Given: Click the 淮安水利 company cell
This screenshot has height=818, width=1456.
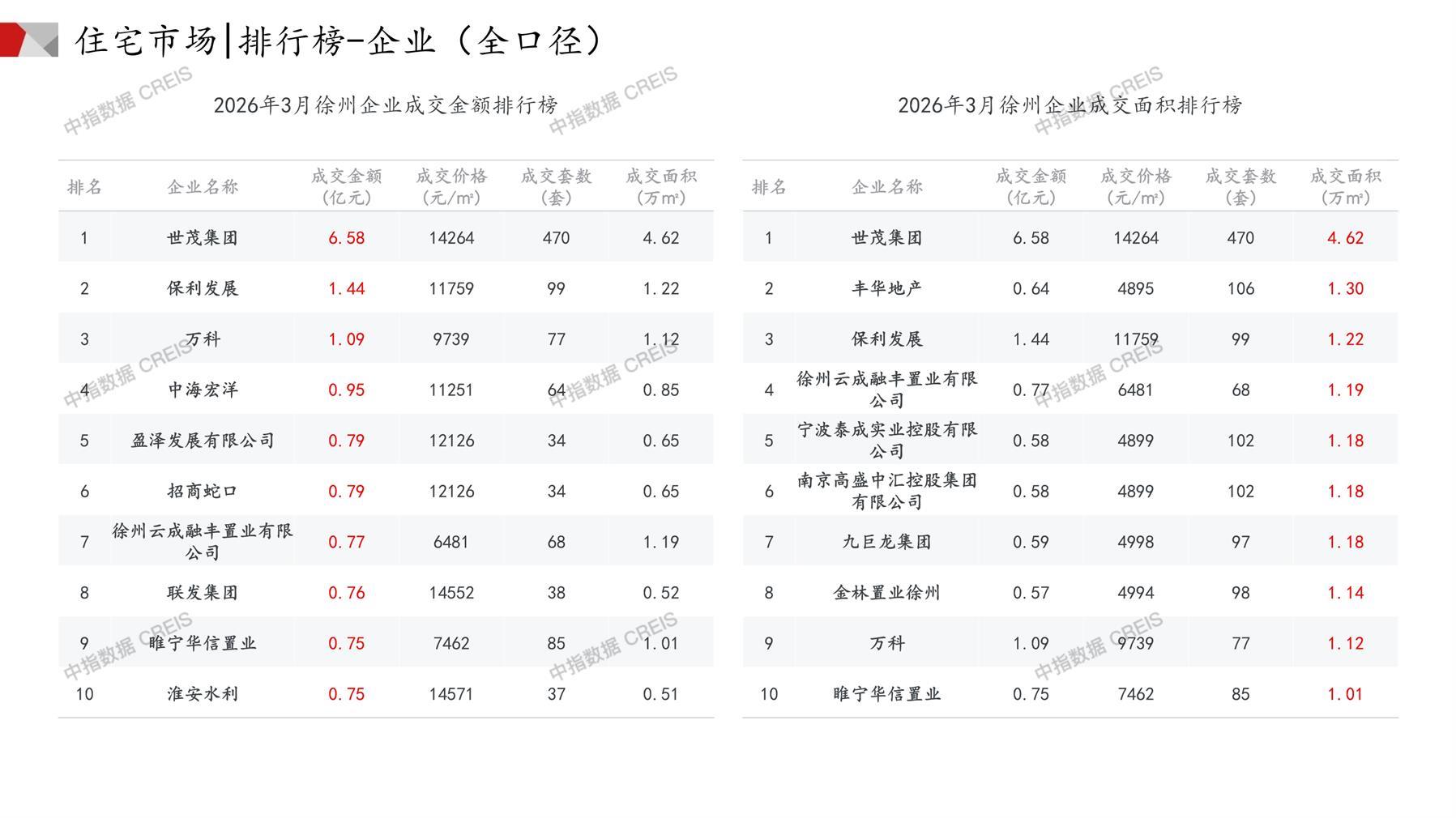Looking at the screenshot, I should 203,694.
